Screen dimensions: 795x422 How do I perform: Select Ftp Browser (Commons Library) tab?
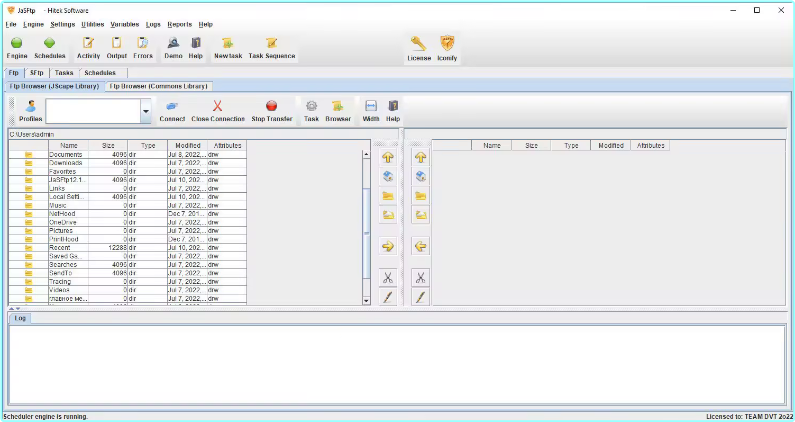[x=159, y=86]
